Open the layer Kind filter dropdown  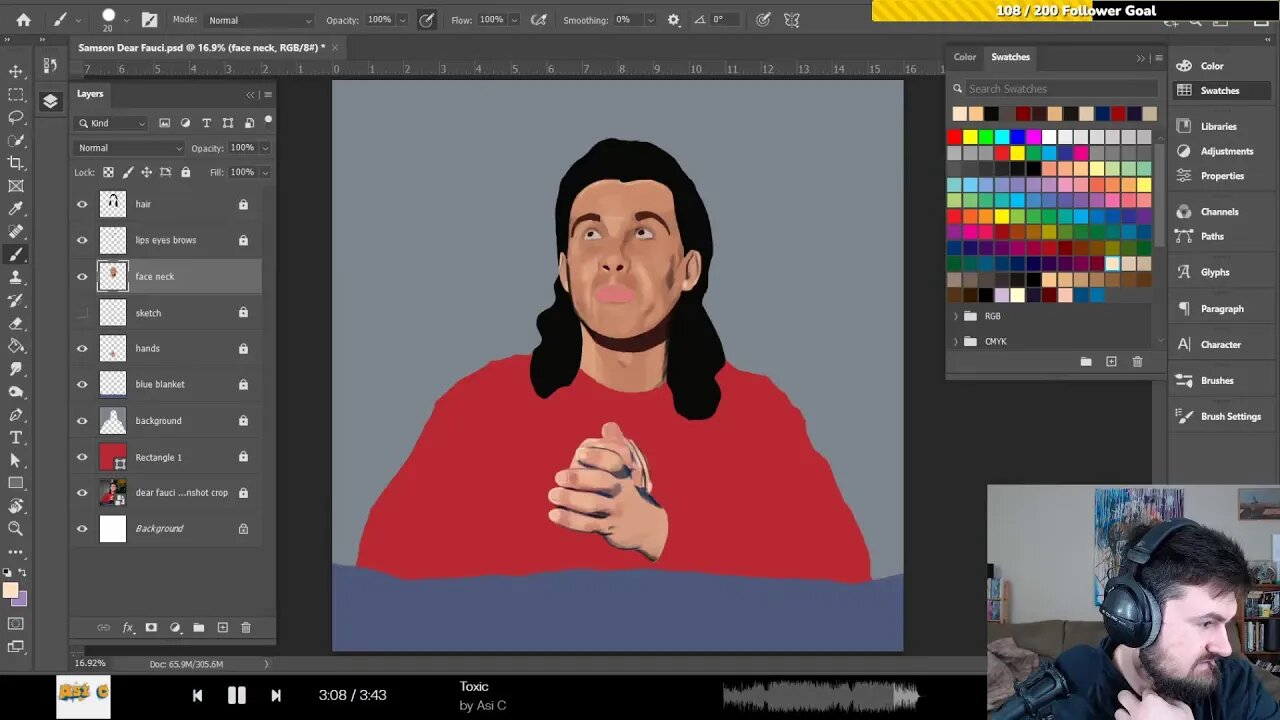tap(111, 123)
